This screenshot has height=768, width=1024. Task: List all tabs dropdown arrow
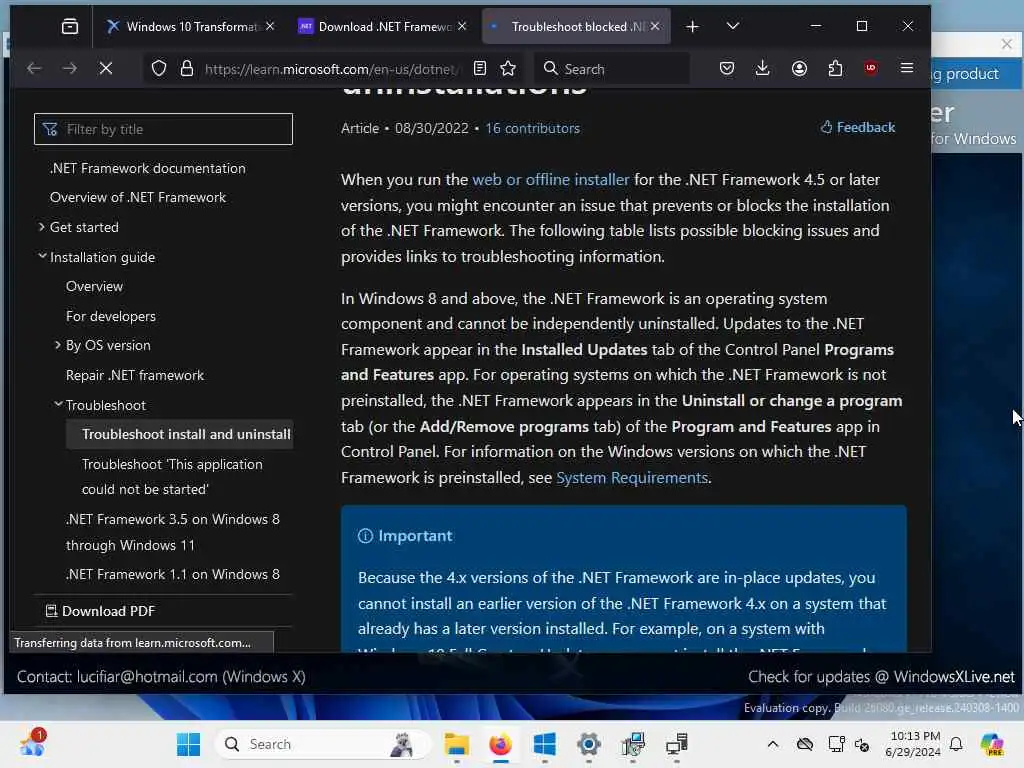[733, 26]
